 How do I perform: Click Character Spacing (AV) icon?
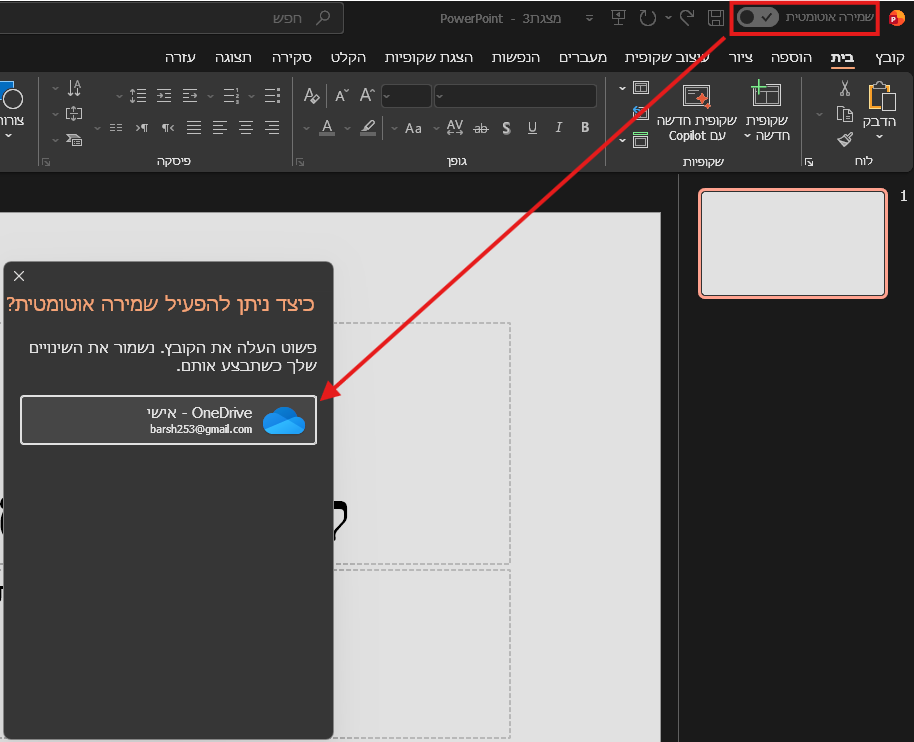(x=455, y=128)
